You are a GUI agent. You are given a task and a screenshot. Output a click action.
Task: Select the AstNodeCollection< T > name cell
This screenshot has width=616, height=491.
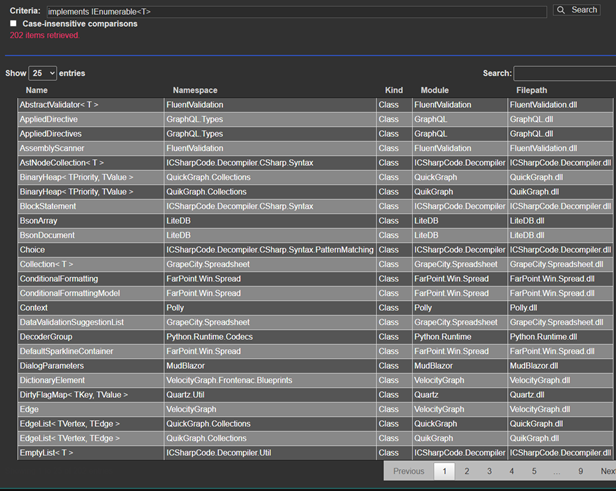coord(90,163)
